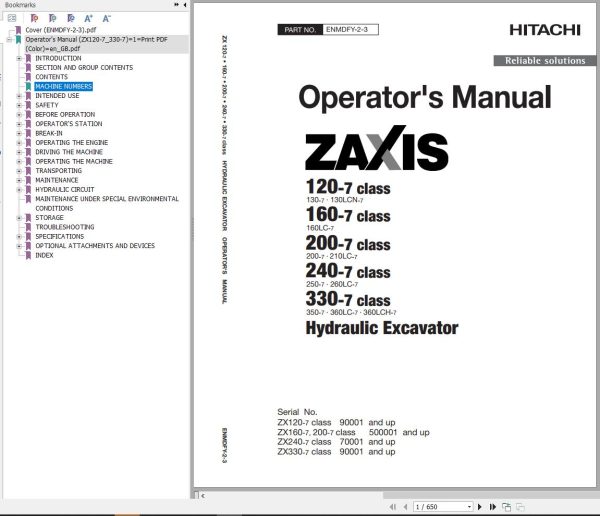Open the TRANSPORTING bookmark
Viewport: 600px width, 516px height.
[x=59, y=171]
